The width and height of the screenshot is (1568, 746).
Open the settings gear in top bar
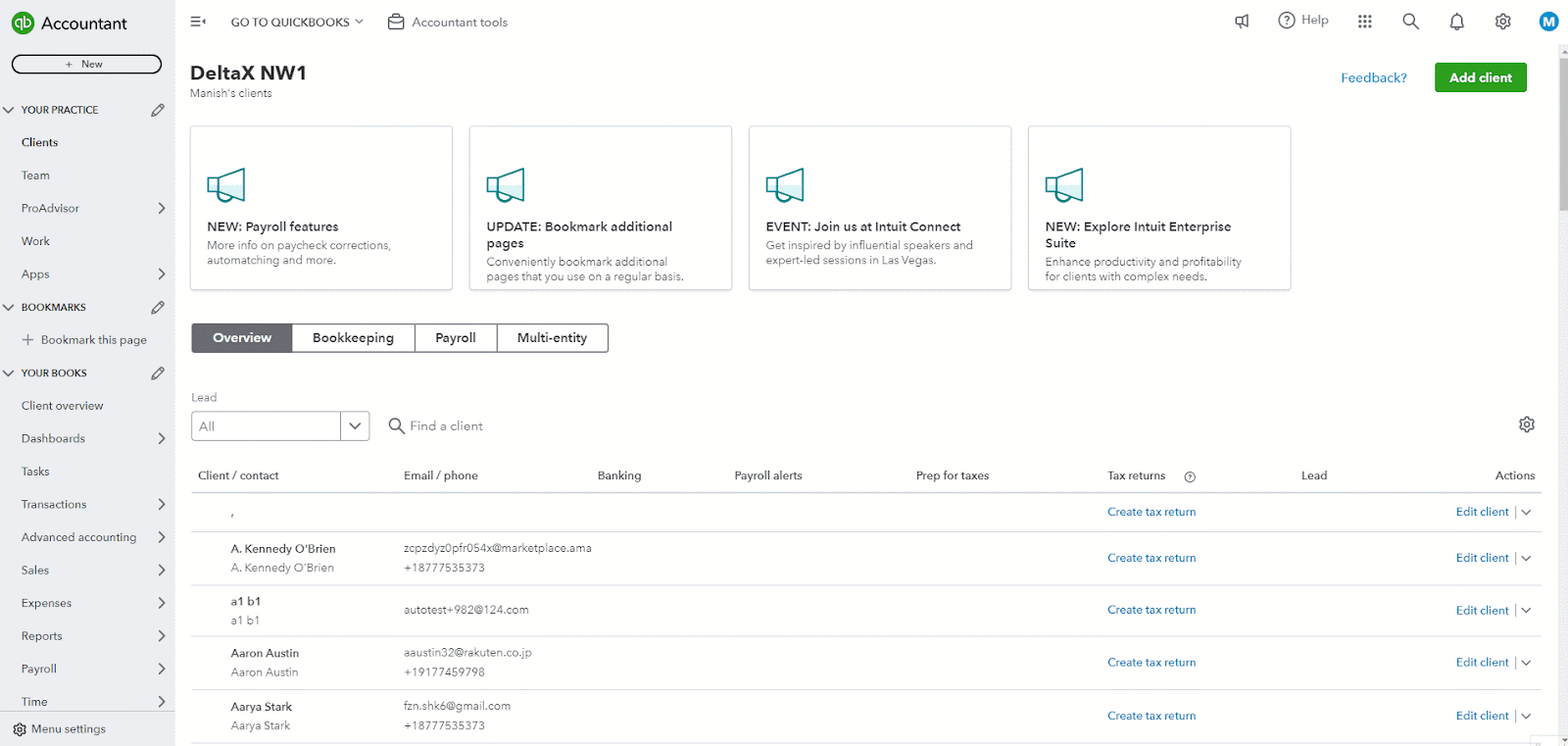1502,22
